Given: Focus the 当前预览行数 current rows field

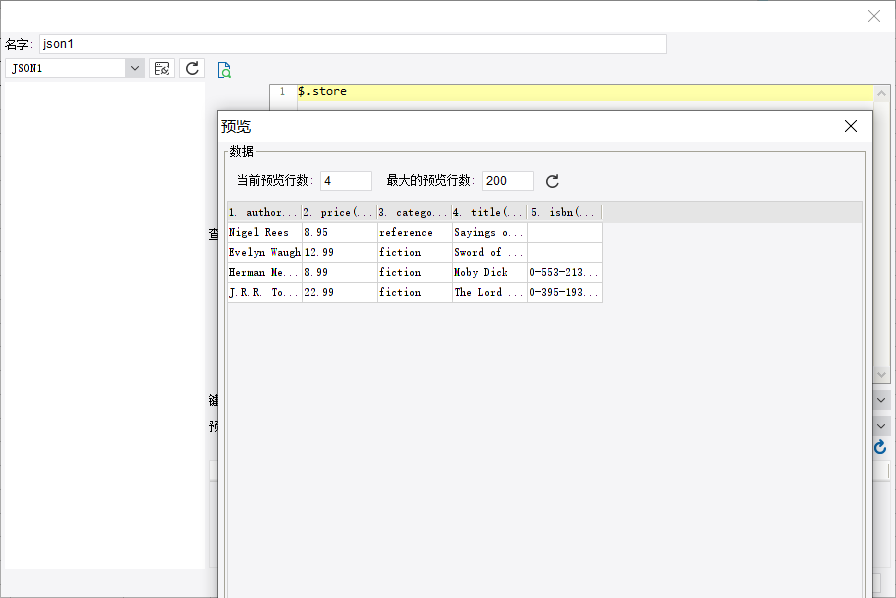Looking at the screenshot, I should pyautogui.click(x=345, y=181).
